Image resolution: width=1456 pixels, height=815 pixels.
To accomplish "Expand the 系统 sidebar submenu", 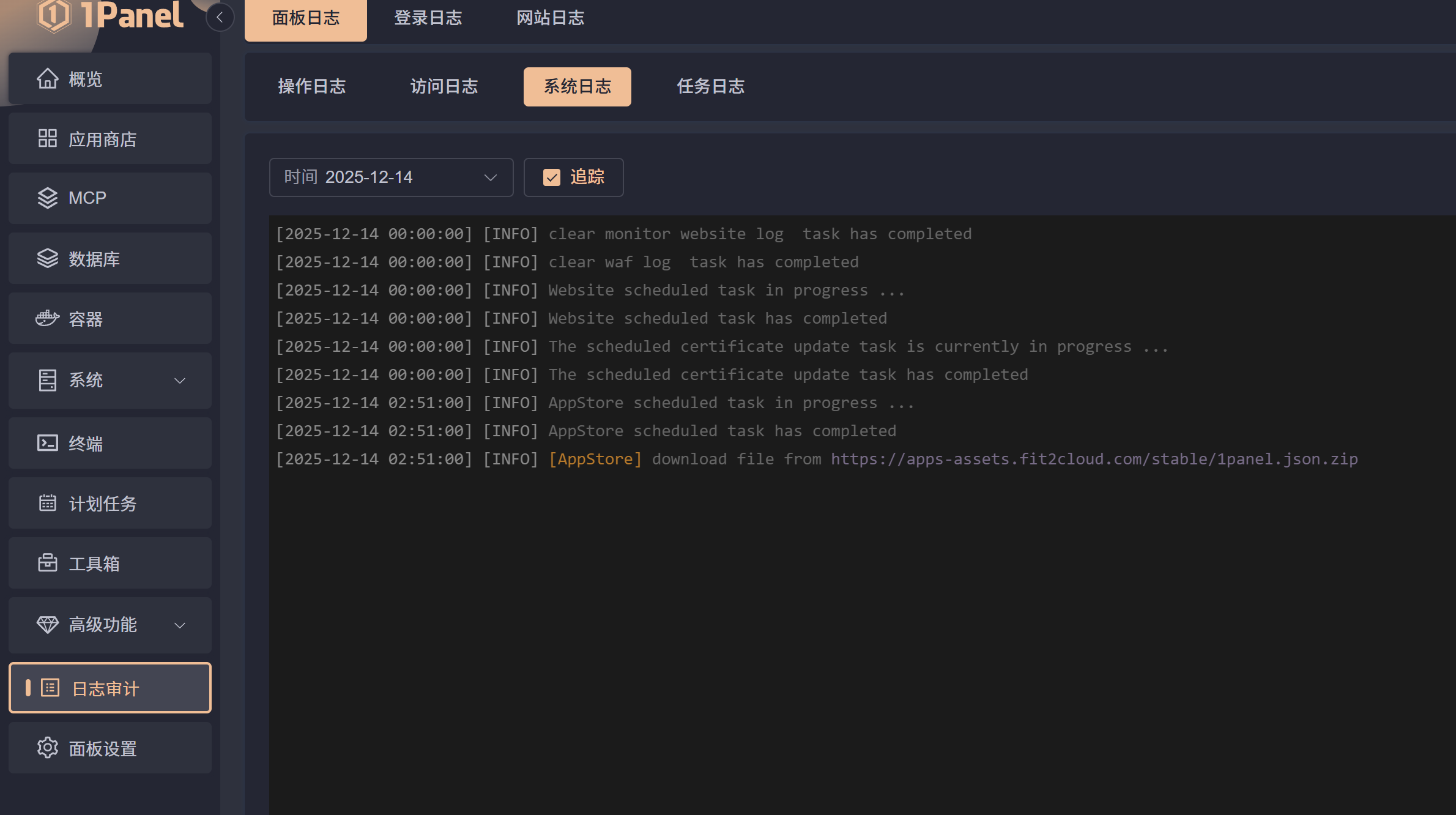I will (179, 381).
